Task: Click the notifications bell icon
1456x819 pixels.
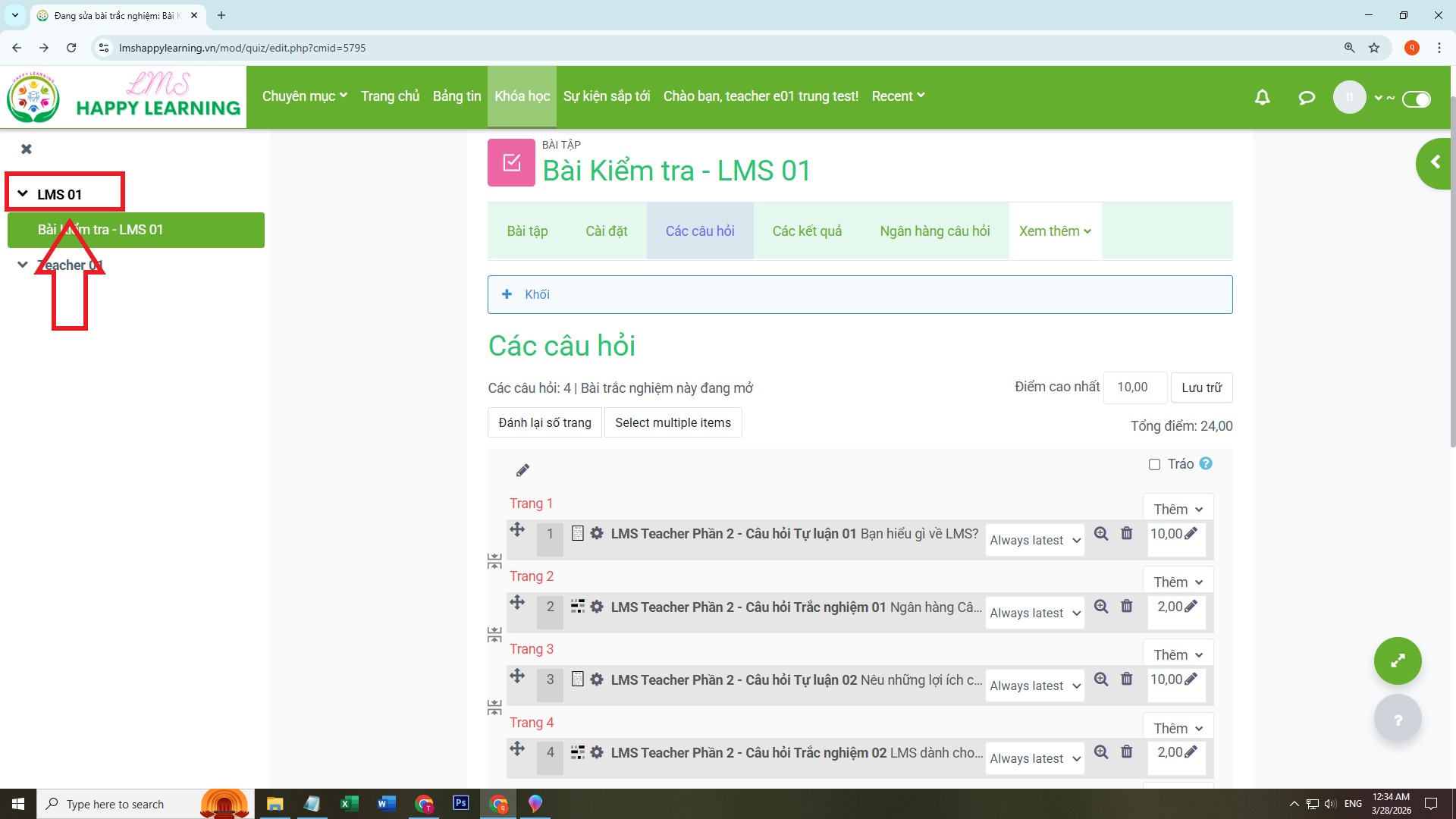Action: tap(1262, 97)
